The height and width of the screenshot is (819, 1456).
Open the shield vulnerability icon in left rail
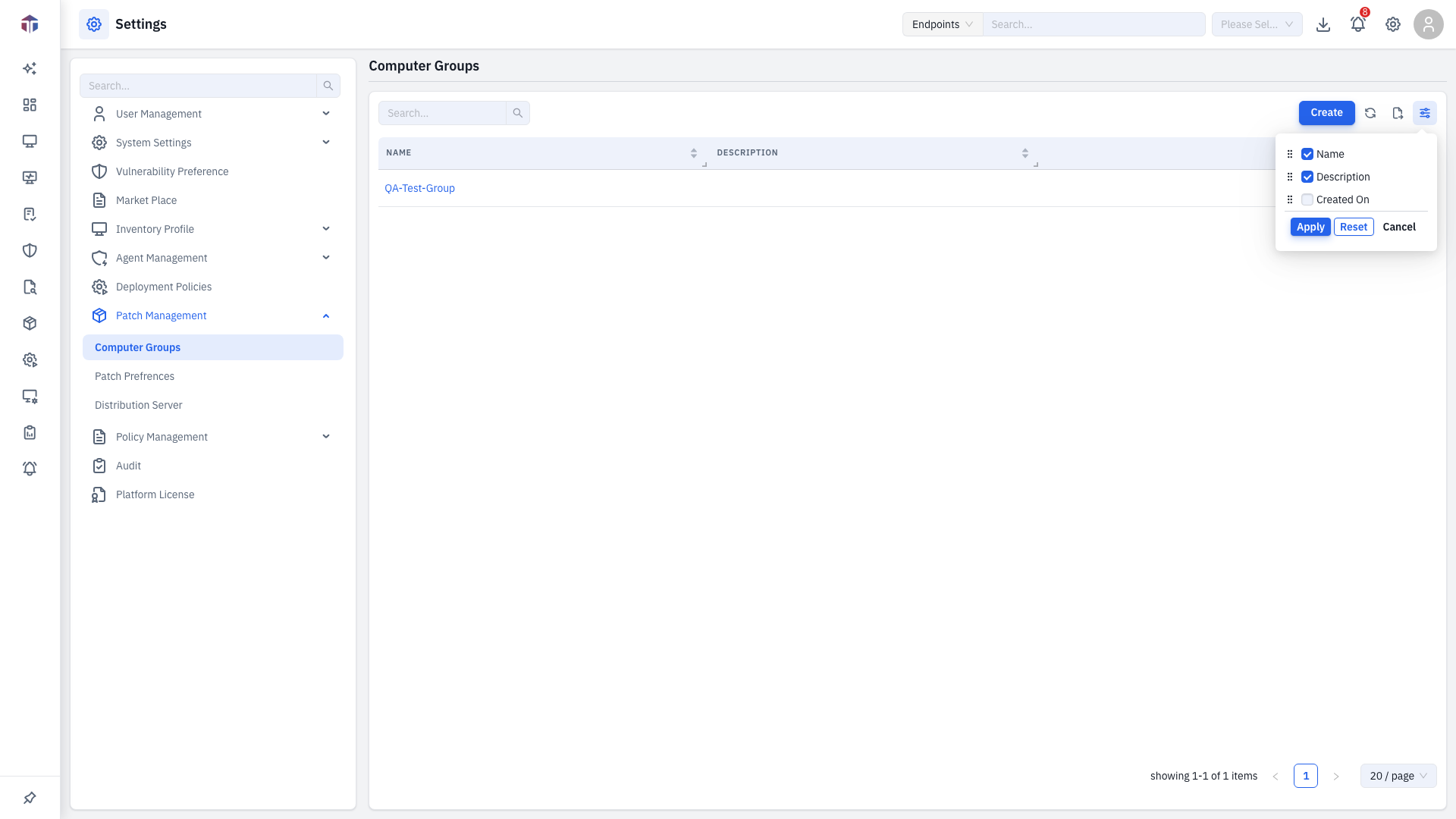30,250
